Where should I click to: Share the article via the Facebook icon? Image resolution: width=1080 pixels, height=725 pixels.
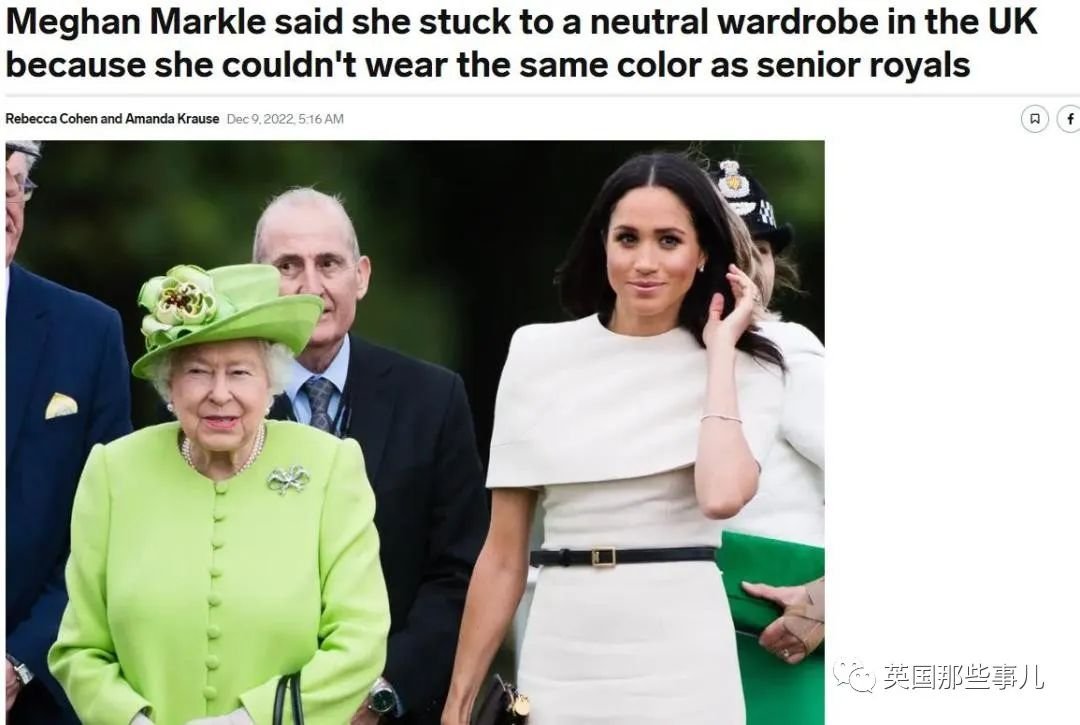1070,119
